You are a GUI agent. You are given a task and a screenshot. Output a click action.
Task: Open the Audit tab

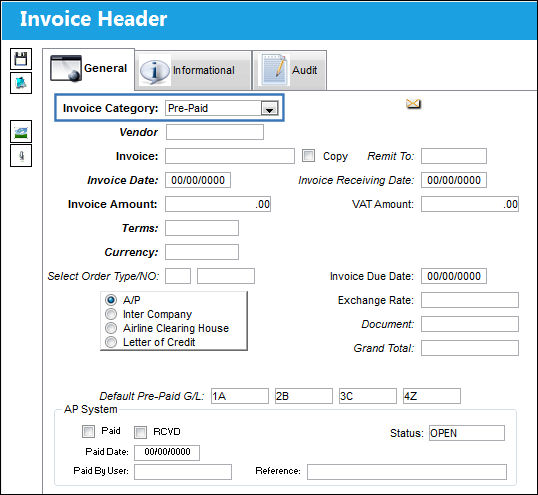coord(290,70)
